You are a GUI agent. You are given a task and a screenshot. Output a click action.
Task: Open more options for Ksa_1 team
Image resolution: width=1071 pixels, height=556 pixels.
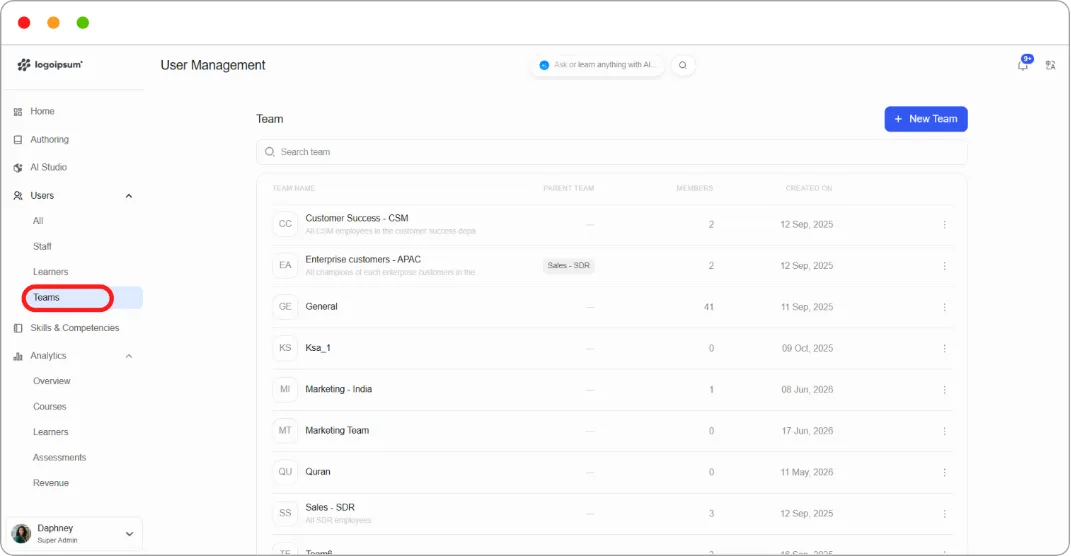945,348
